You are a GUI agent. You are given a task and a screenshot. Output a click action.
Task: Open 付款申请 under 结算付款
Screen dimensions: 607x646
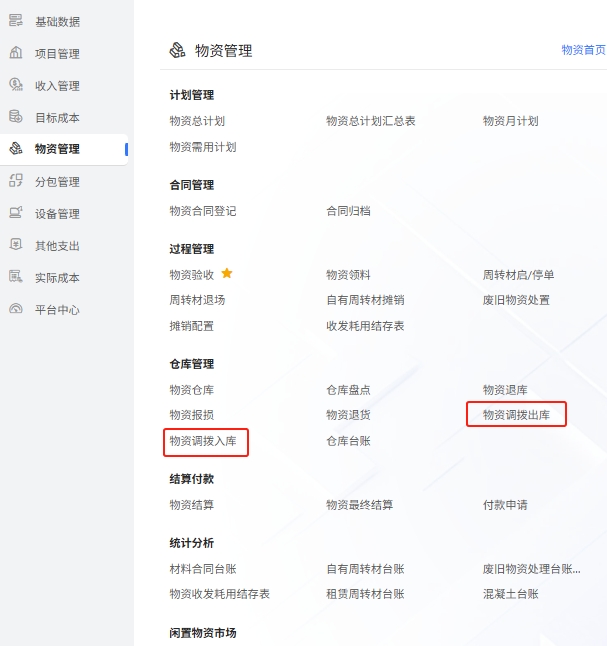click(505, 505)
